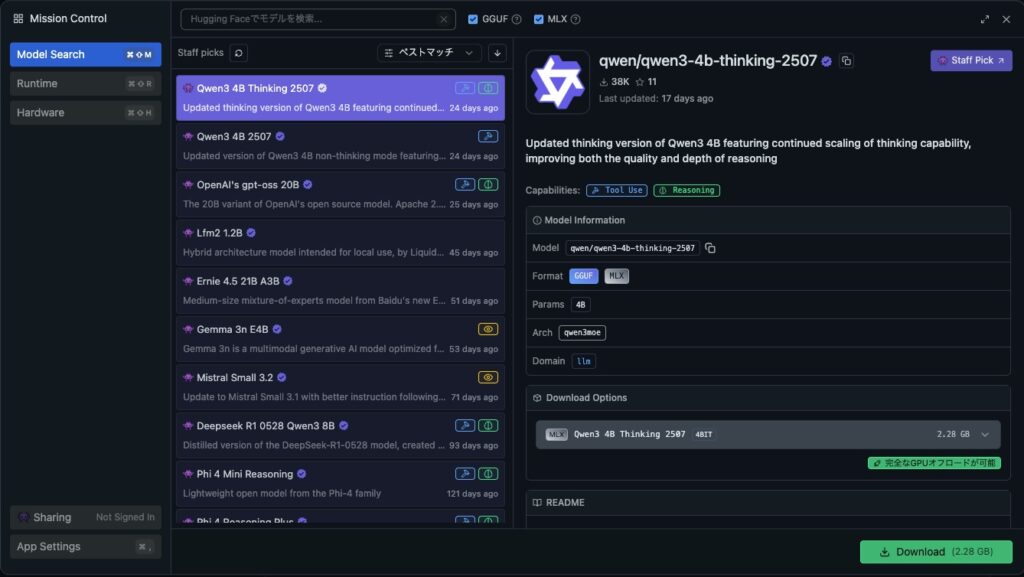
Task: Click the tool use icon on Phi 4 Mini Reasoning
Action: pos(465,474)
